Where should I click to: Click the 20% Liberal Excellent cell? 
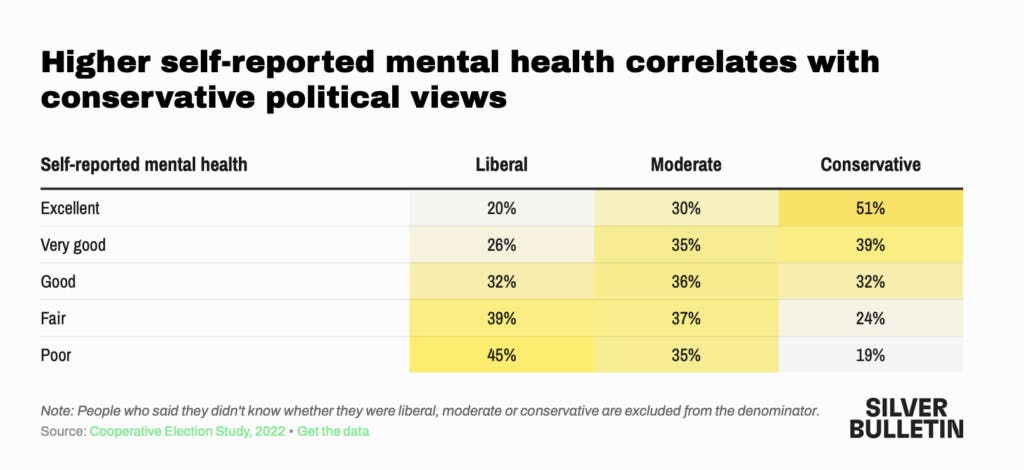point(501,209)
